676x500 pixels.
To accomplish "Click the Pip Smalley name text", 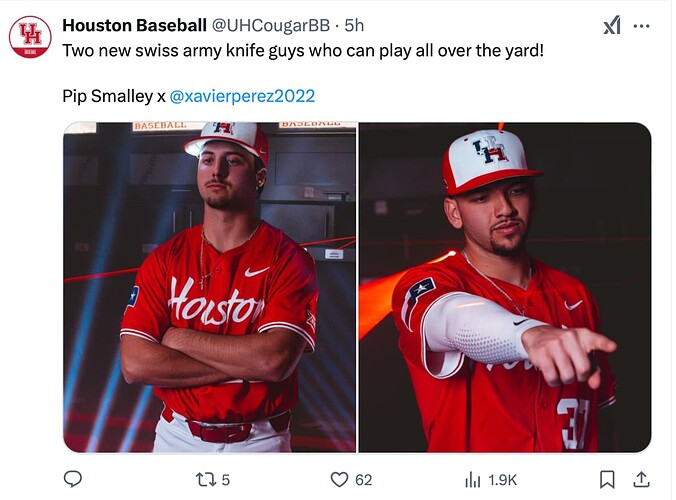I will click(x=108, y=96).
